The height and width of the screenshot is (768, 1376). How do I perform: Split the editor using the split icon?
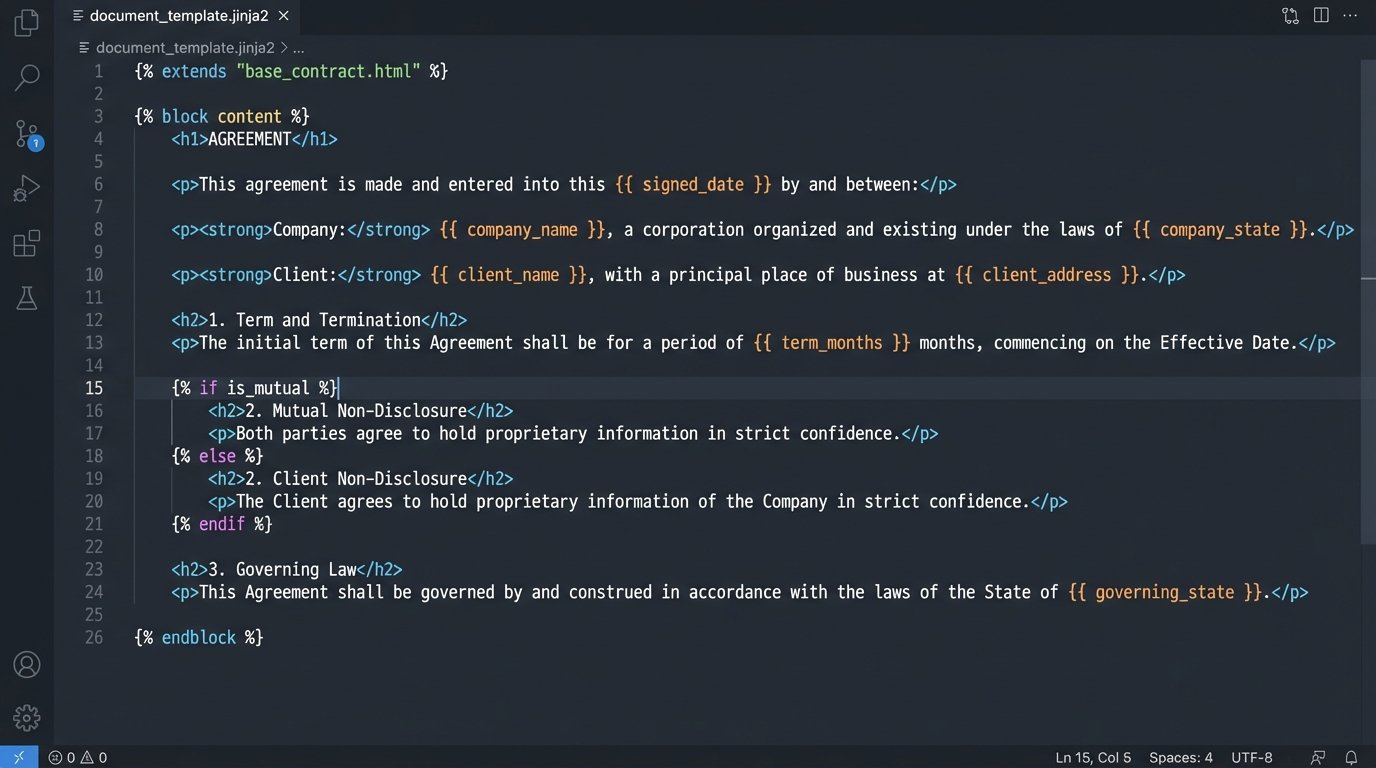pos(1320,15)
